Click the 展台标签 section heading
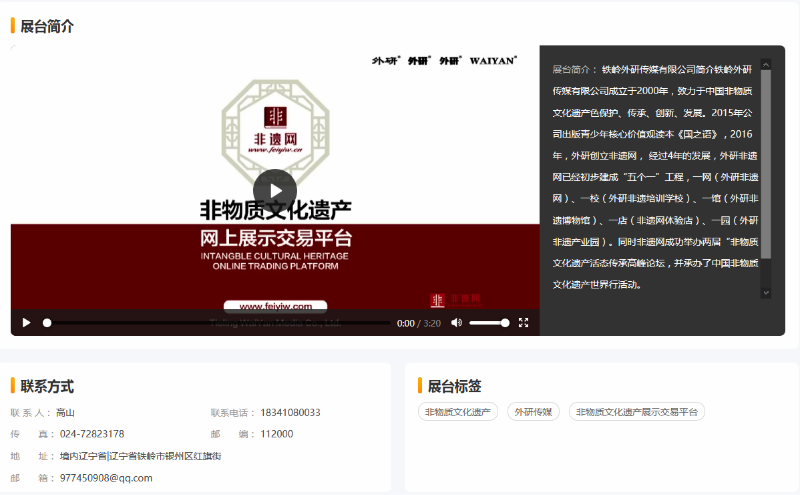Image resolution: width=800 pixels, height=495 pixels. pos(454,386)
